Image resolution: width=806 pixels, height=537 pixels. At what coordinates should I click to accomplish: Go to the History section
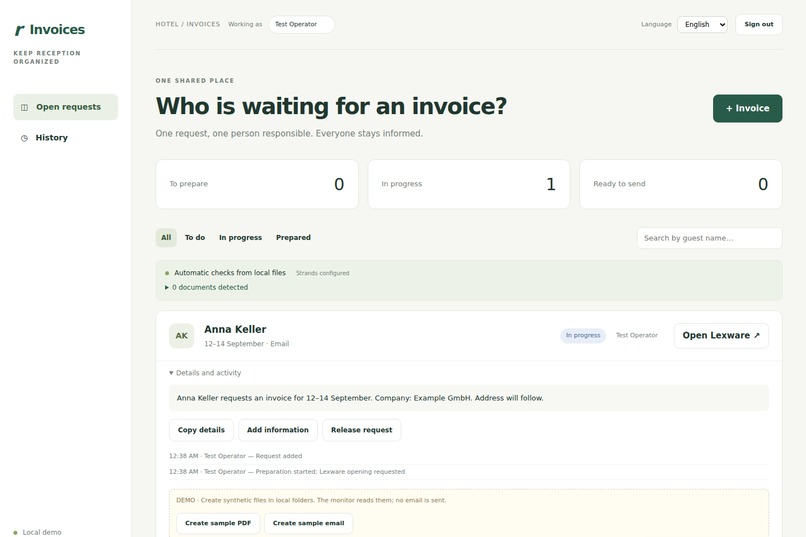(66, 138)
